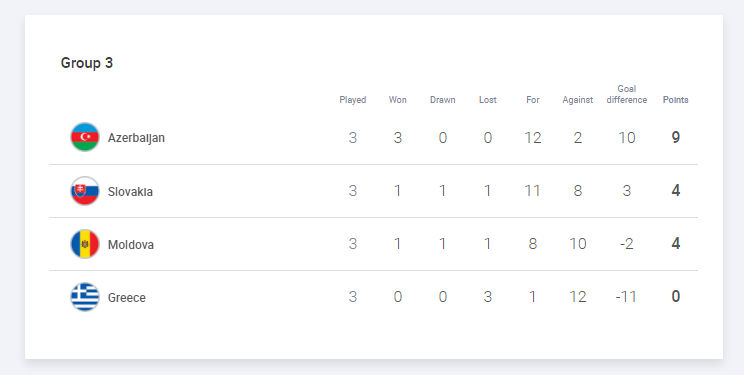744x375 pixels.
Task: Open the Slovakia team link
Action: pos(130,191)
